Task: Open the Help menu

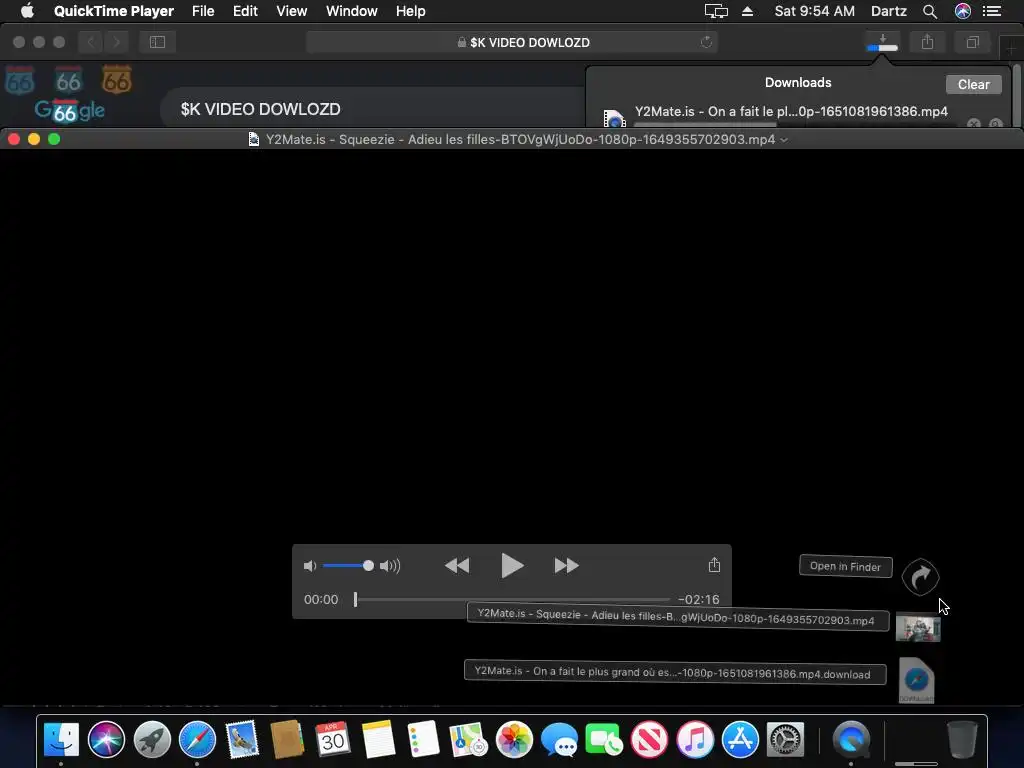Action: pos(410,11)
